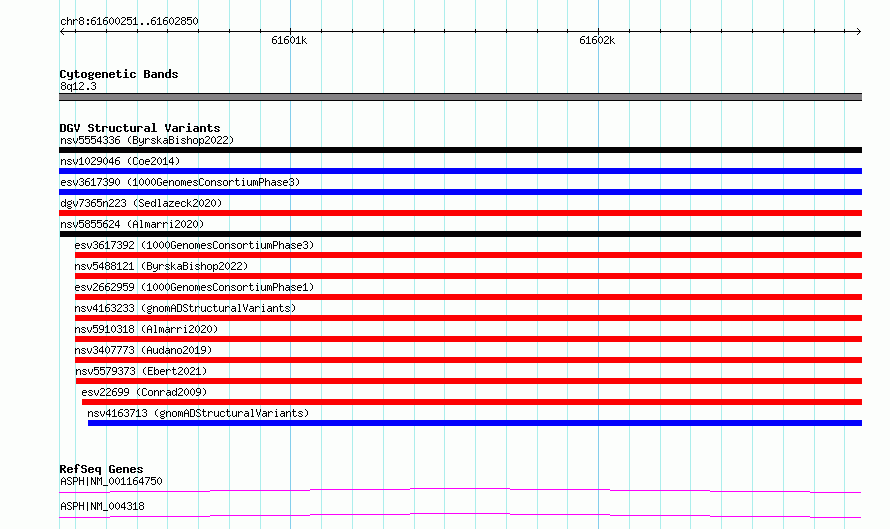The image size is (890, 529).
Task: Open dgv7365n223 (Sedlazeck2020) variant label
Action: pyautogui.click(x=141, y=203)
